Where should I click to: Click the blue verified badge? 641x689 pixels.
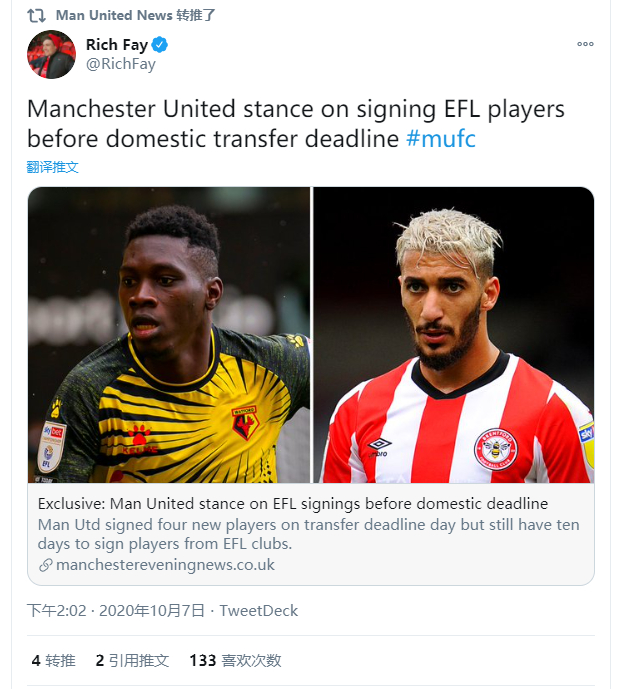click(x=159, y=45)
